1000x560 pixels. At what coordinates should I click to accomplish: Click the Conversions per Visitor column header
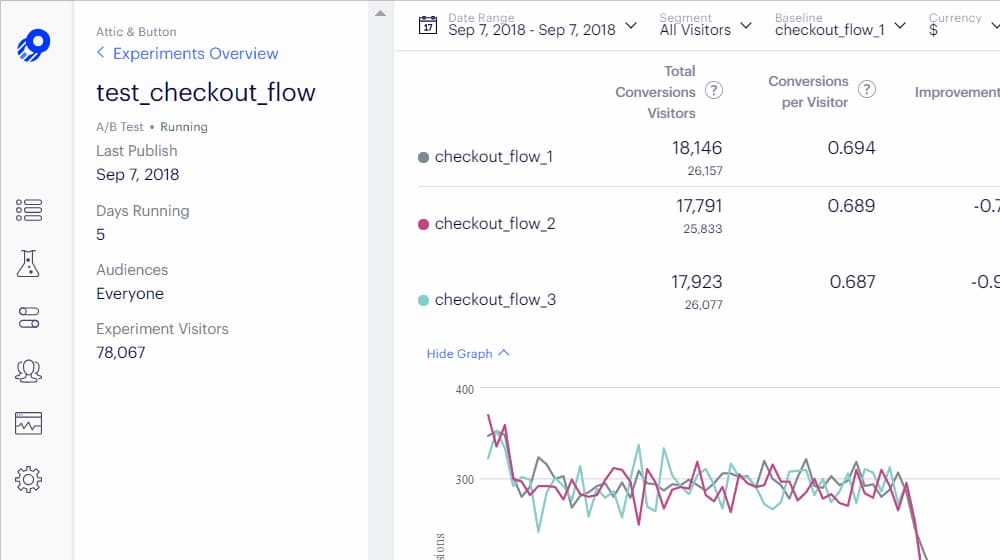pyautogui.click(x=808, y=92)
